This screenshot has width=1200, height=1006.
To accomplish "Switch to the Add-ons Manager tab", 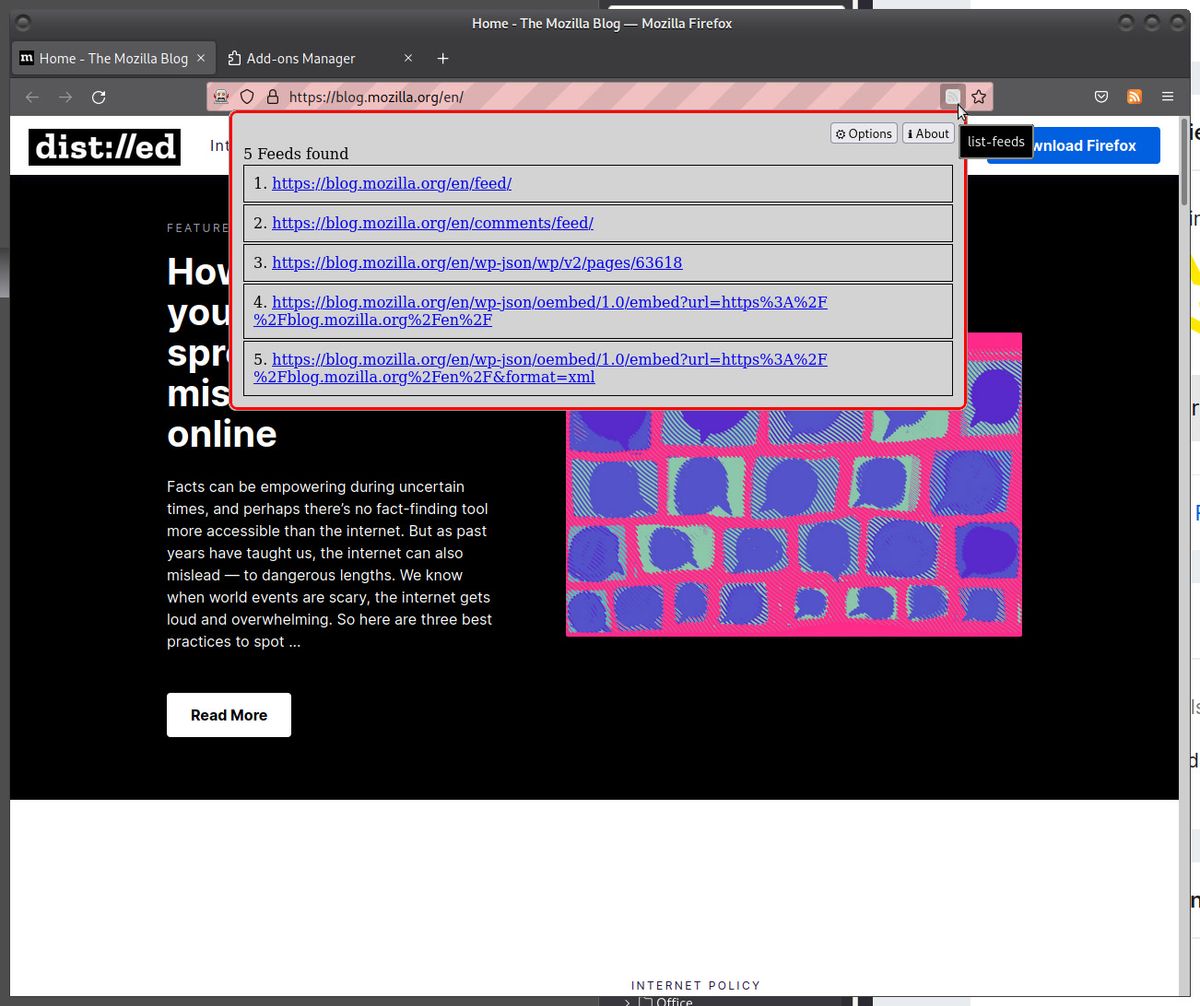I will click(298, 58).
